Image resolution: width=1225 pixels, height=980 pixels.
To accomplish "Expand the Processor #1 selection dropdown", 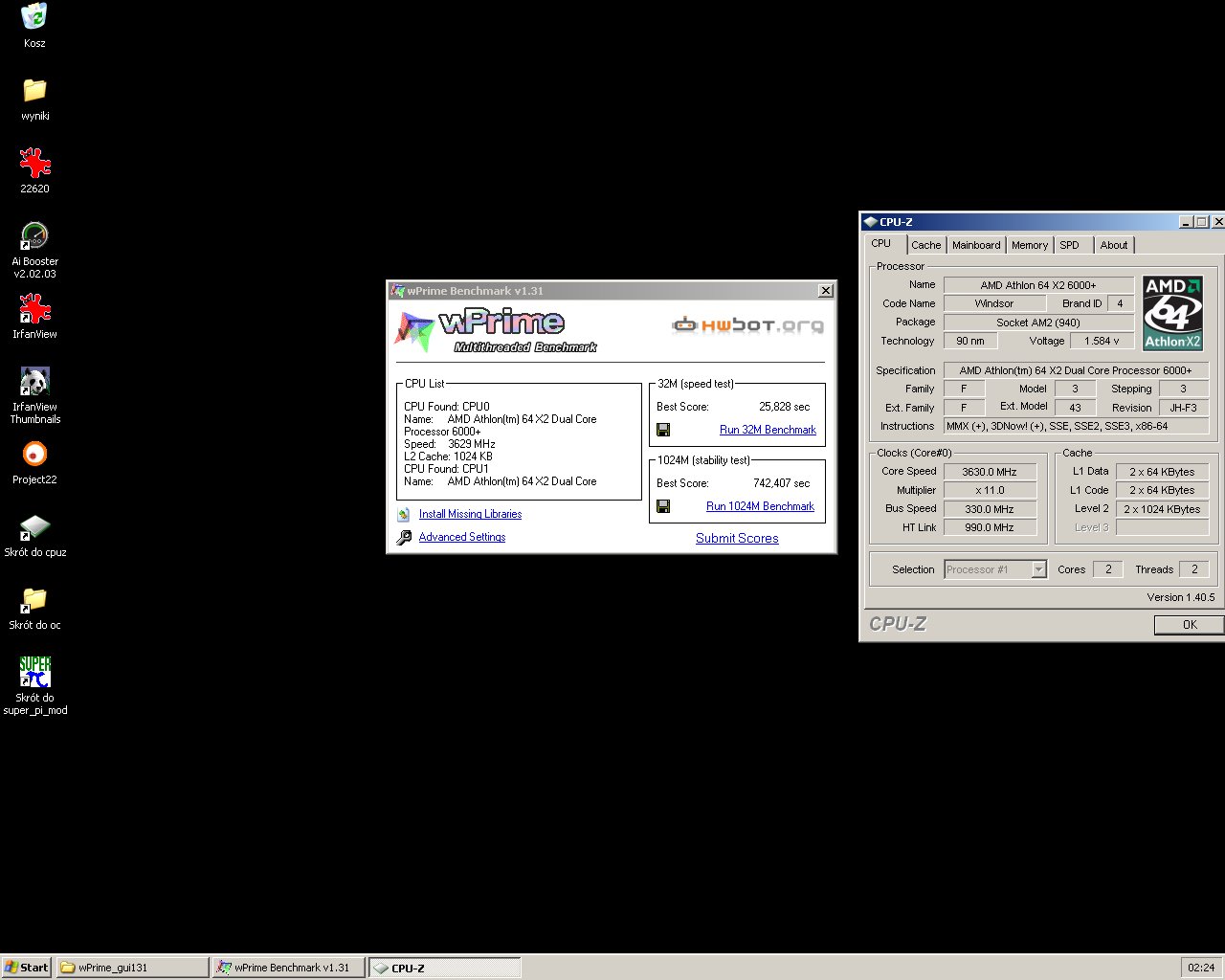I will tap(1038, 569).
